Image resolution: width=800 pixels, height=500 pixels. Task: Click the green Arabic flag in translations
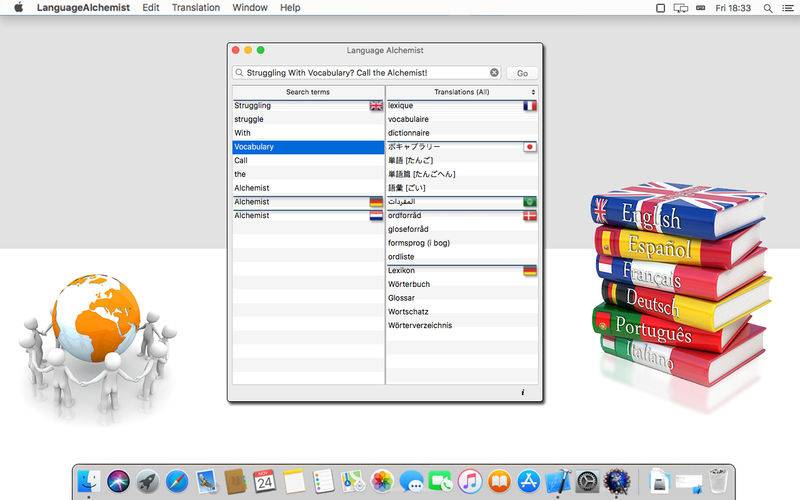point(530,202)
